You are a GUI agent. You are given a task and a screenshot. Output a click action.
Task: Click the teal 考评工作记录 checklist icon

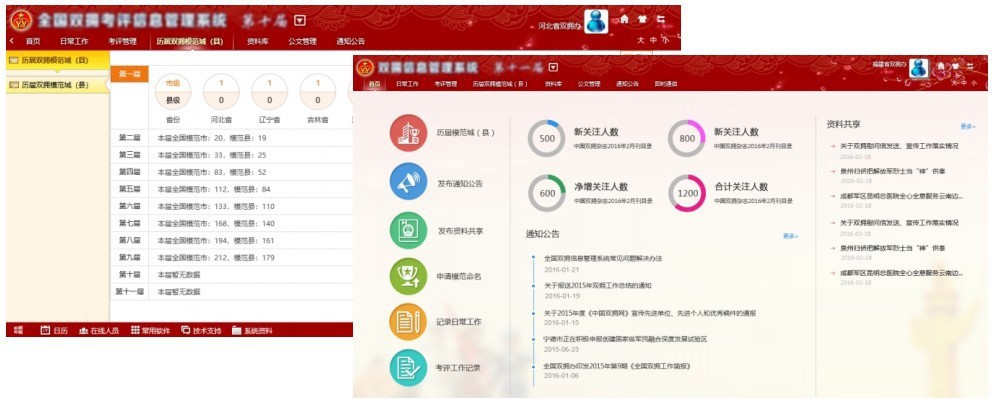(409, 367)
